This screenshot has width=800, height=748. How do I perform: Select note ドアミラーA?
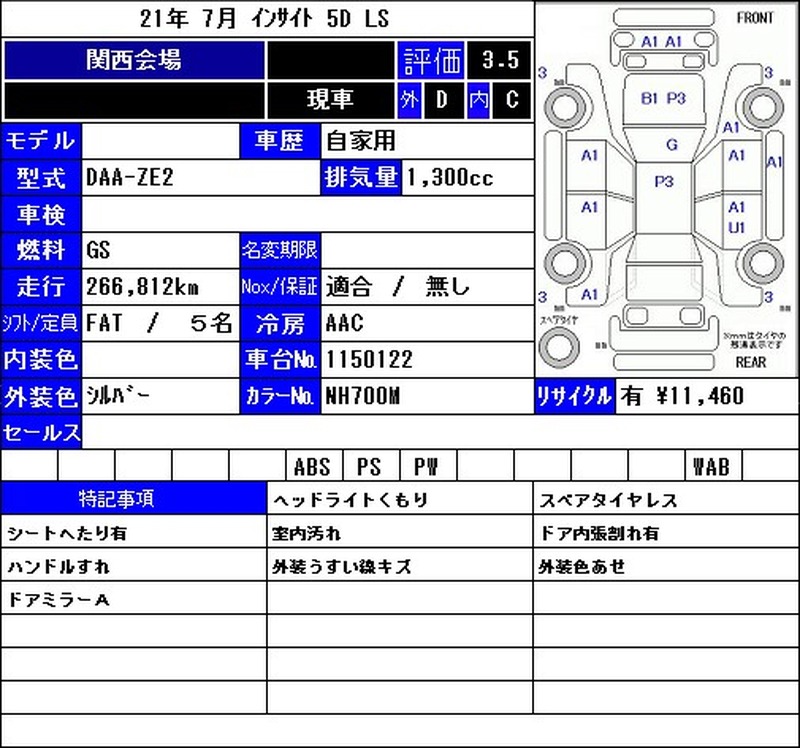58,600
